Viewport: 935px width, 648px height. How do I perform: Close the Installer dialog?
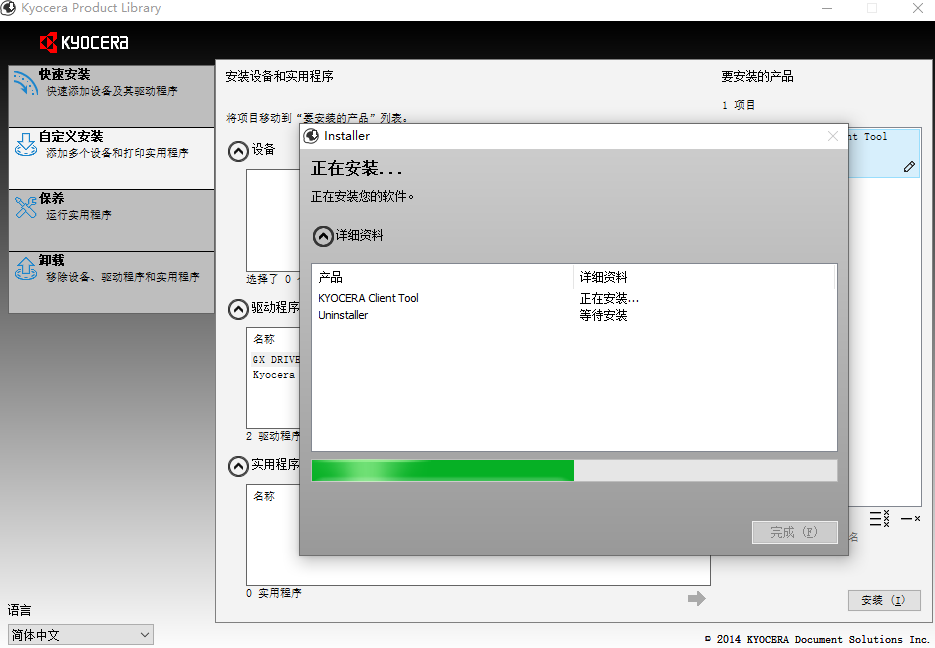click(833, 136)
